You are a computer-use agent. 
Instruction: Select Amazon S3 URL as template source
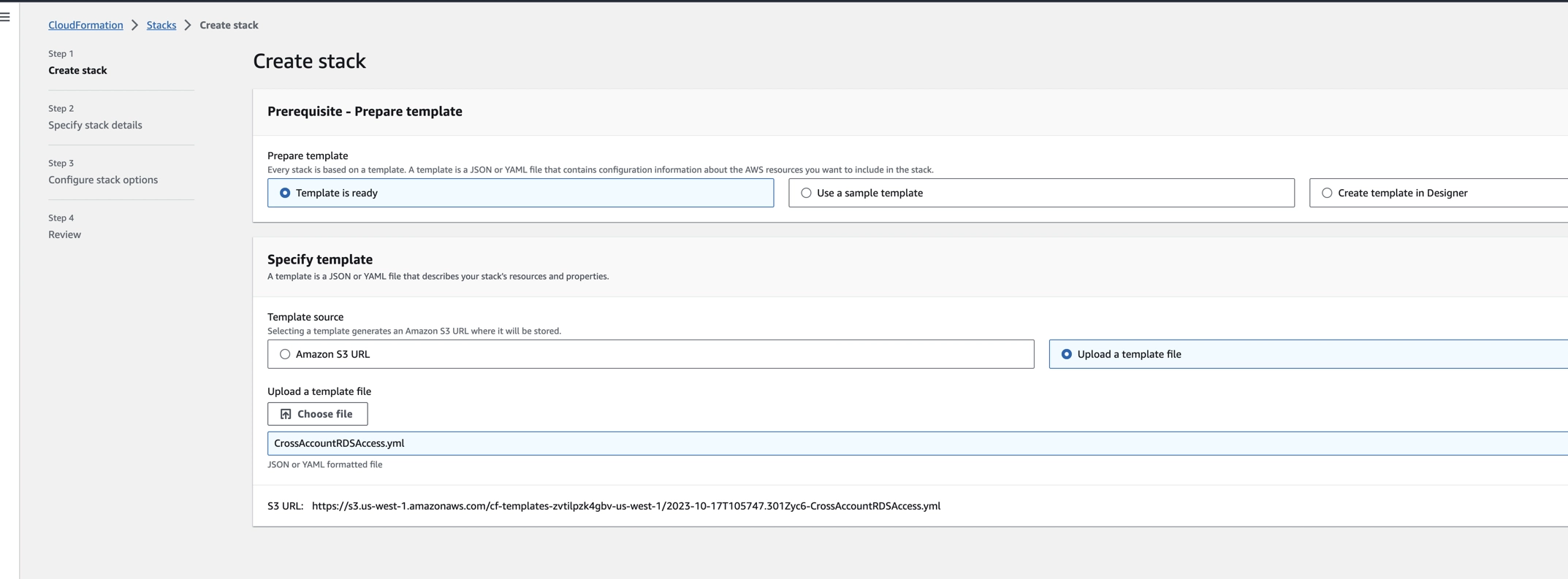click(x=650, y=354)
